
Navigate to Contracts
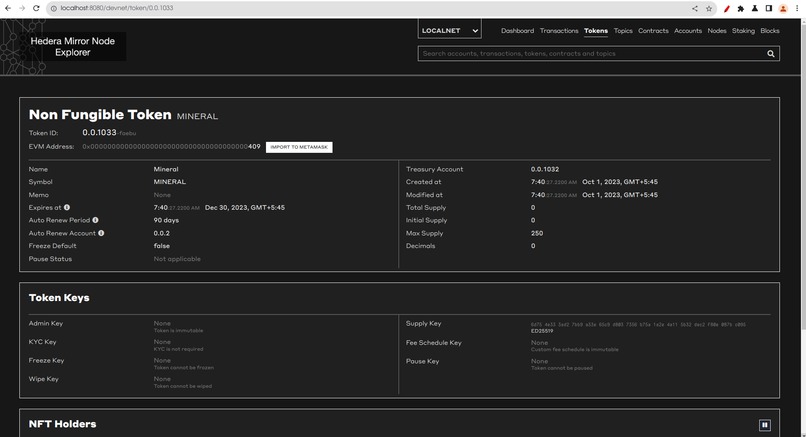coord(653,31)
